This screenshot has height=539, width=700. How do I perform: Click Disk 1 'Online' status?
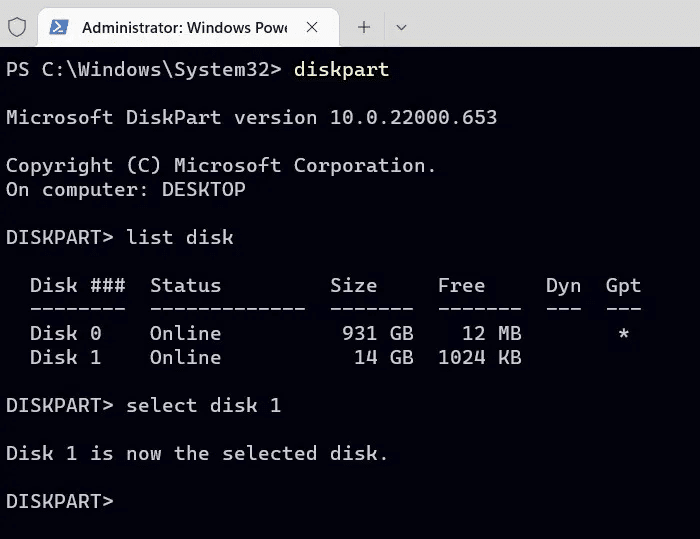tap(185, 357)
